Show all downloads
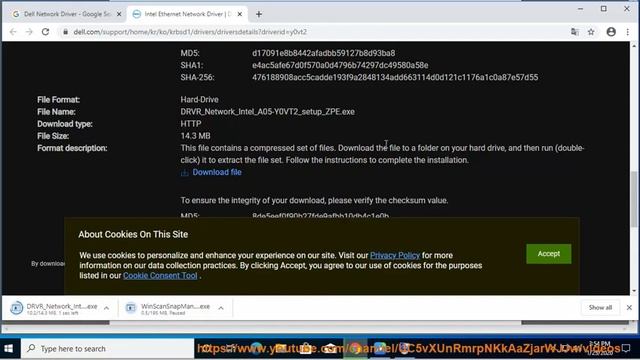The width and height of the screenshot is (640, 360). [x=600, y=308]
